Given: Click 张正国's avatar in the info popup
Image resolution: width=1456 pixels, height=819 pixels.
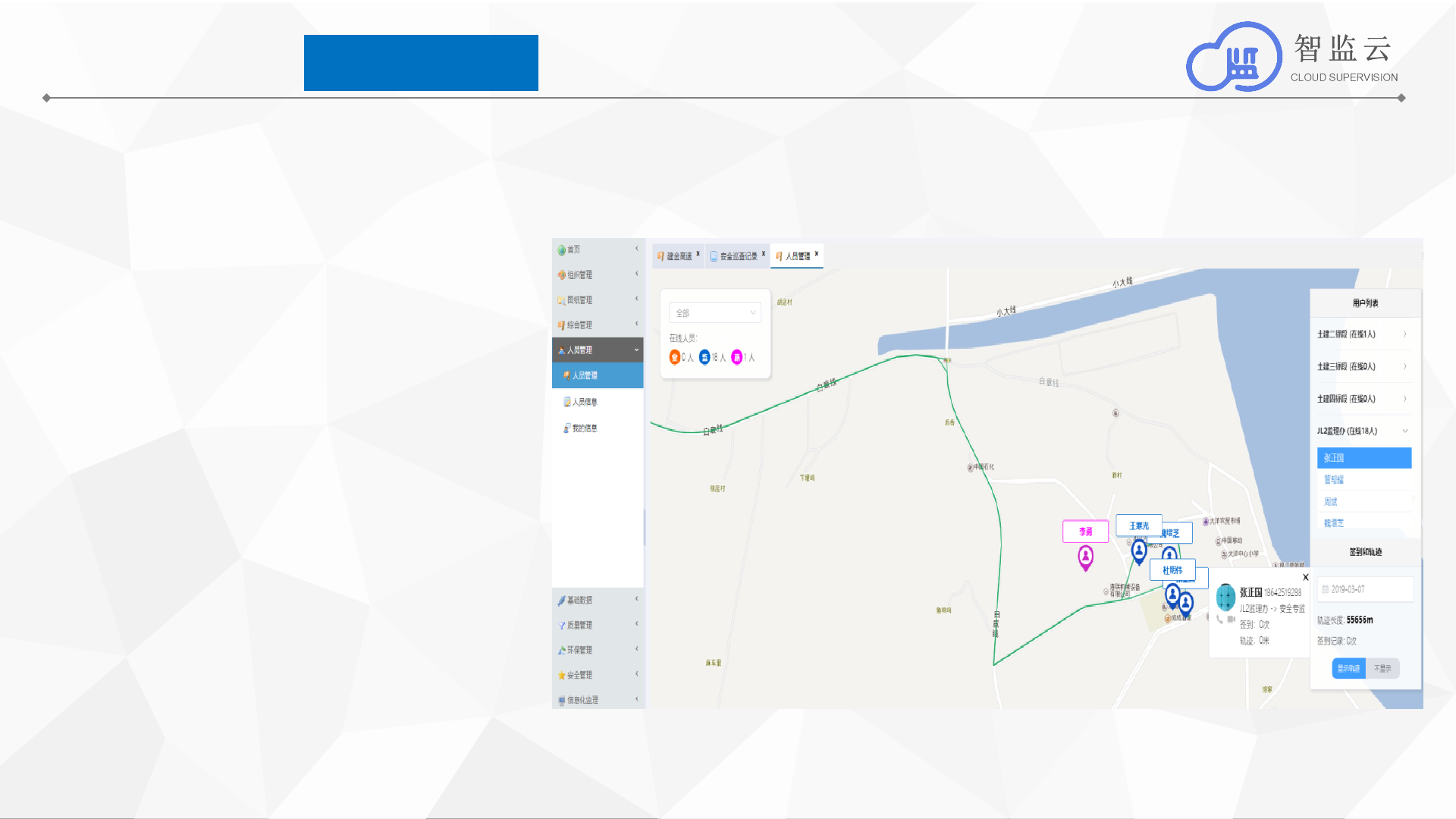Looking at the screenshot, I should (1225, 598).
